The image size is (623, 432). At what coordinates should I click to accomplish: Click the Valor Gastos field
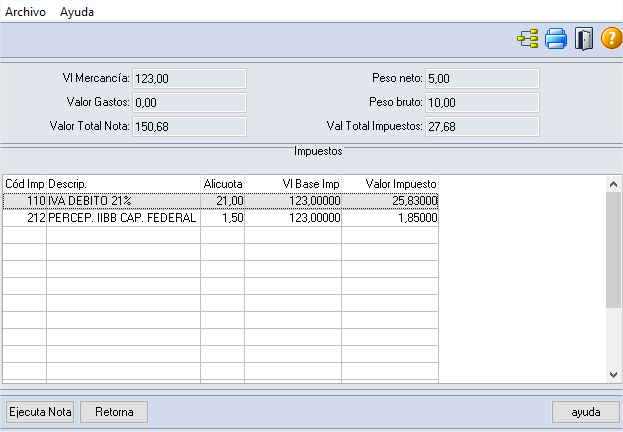point(189,103)
